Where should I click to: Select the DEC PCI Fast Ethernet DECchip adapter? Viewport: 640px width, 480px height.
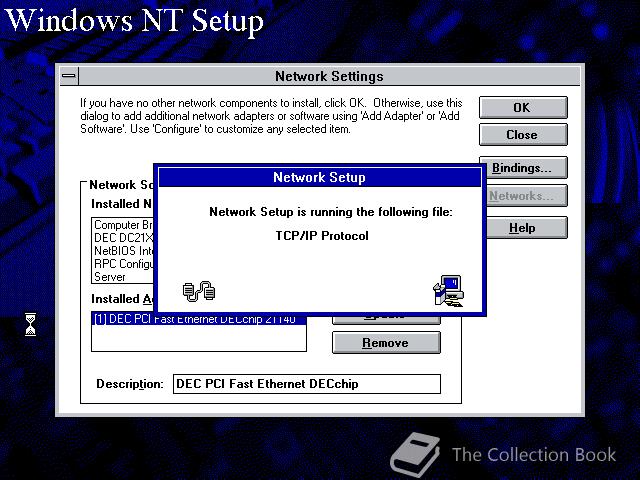[199, 320]
